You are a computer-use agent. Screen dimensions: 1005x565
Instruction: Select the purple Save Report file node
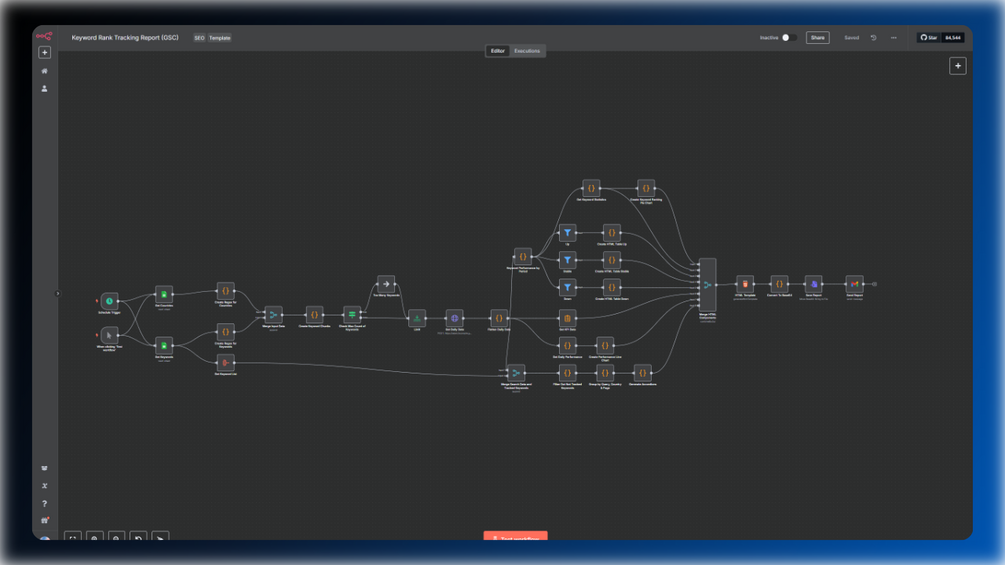pyautogui.click(x=813, y=284)
